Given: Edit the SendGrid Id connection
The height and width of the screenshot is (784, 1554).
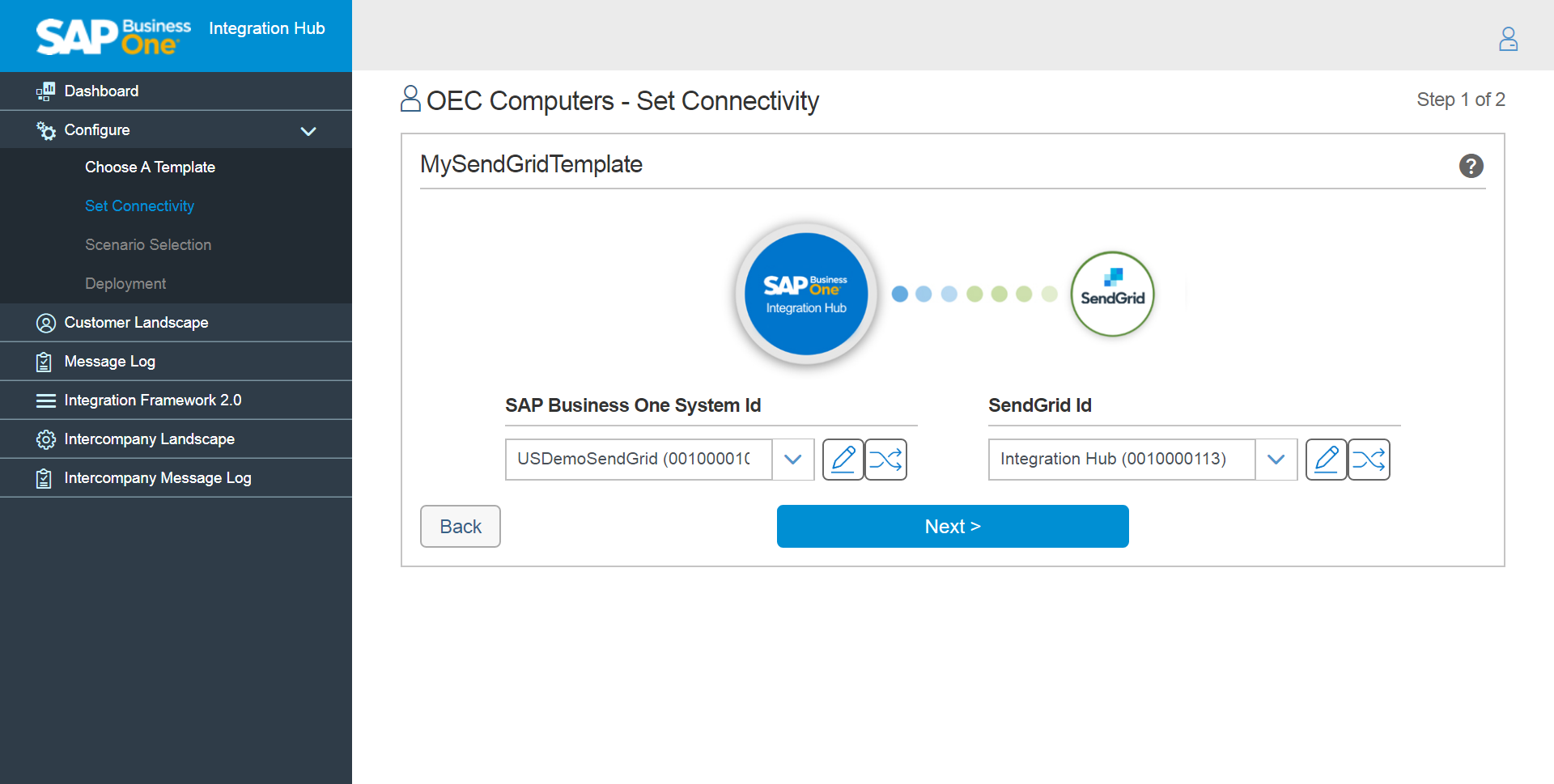Looking at the screenshot, I should (x=1326, y=460).
